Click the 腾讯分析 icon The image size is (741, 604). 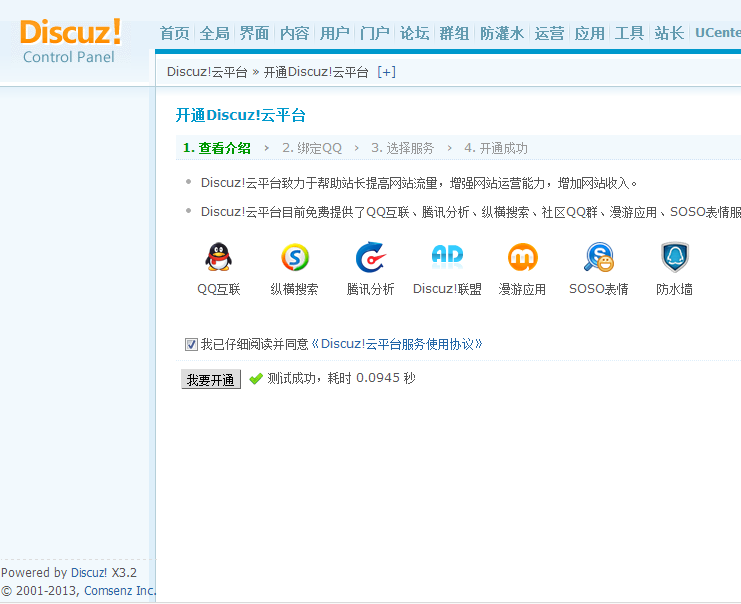pyautogui.click(x=370, y=257)
